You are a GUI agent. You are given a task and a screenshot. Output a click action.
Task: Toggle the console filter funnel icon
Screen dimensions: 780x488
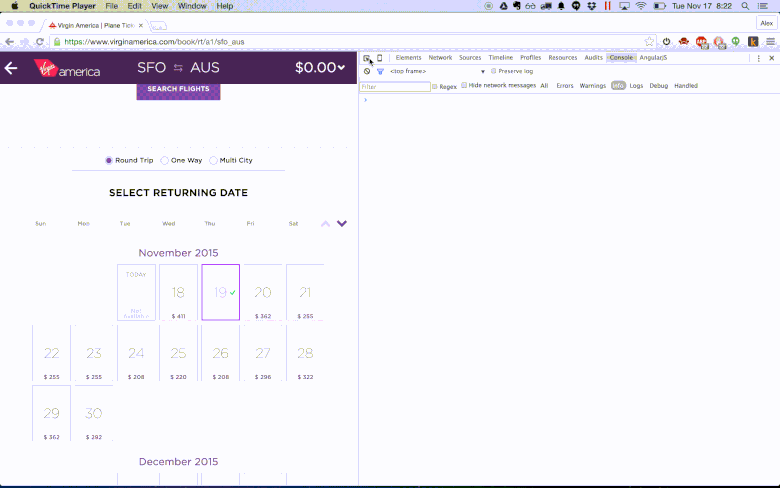point(380,72)
